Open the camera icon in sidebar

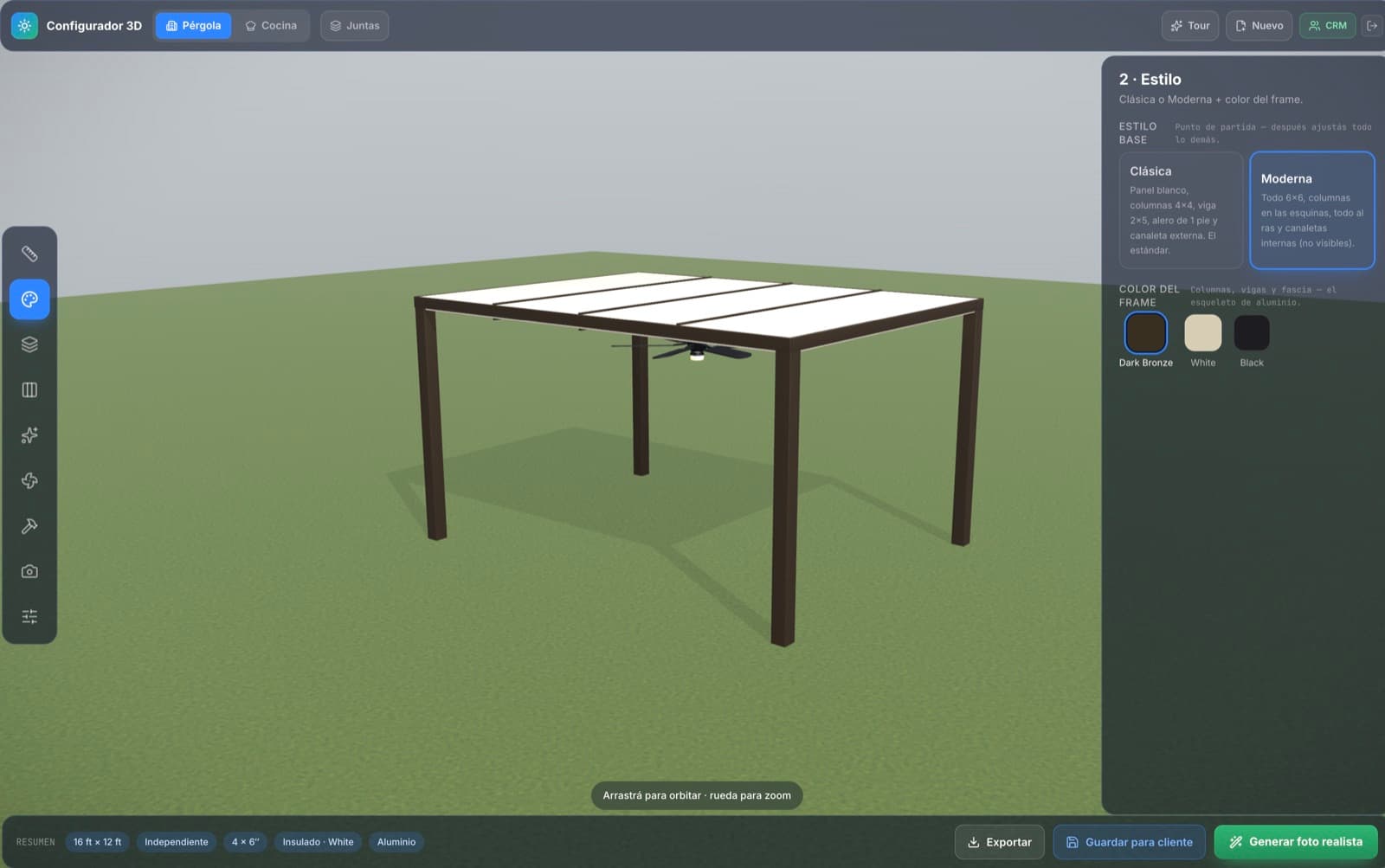(x=29, y=571)
